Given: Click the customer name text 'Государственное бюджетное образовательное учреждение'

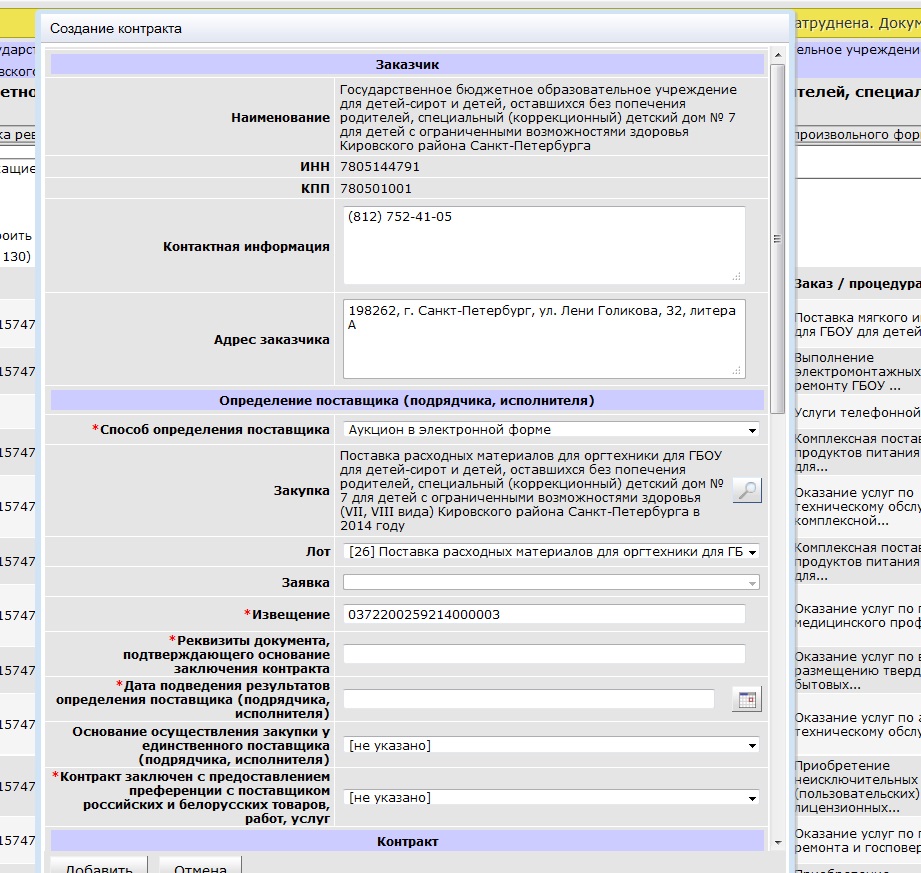Looking at the screenshot, I should pyautogui.click(x=538, y=90).
